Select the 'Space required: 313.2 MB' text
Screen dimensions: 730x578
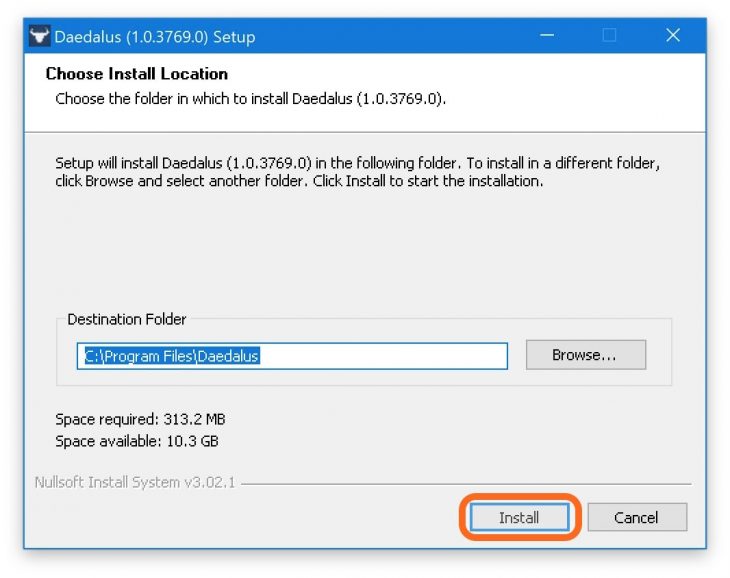click(140, 419)
